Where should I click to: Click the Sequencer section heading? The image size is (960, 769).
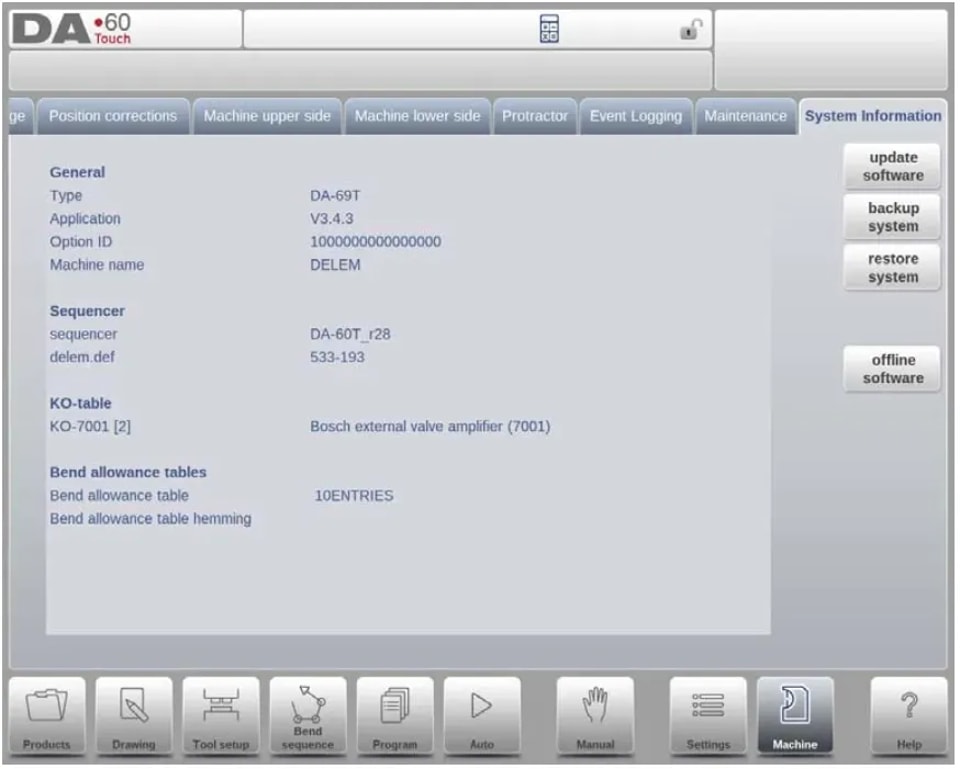pos(87,311)
